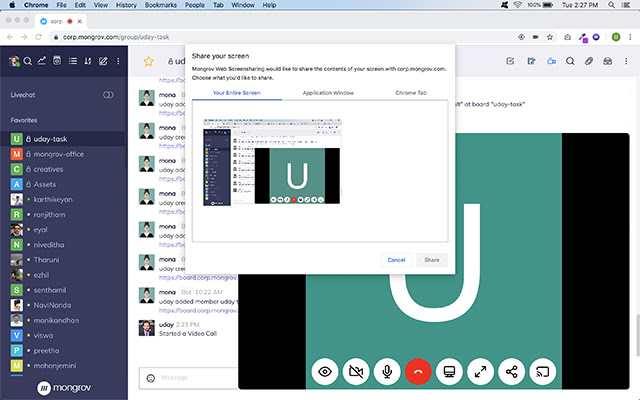Screen dimensions: 640x400
Task: Select the Your Entire Screen tab
Action: point(237,93)
